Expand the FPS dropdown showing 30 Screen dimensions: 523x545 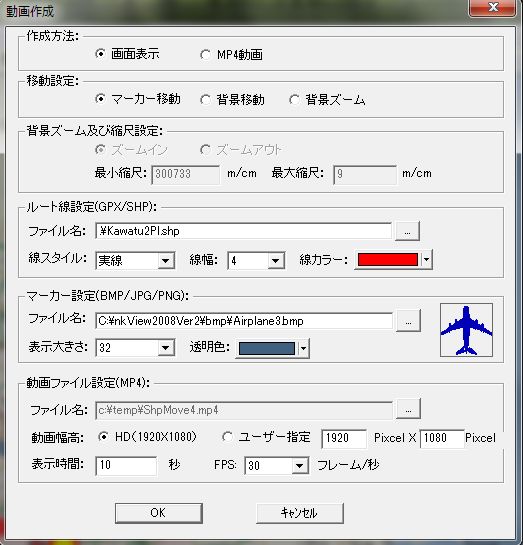(x=277, y=465)
